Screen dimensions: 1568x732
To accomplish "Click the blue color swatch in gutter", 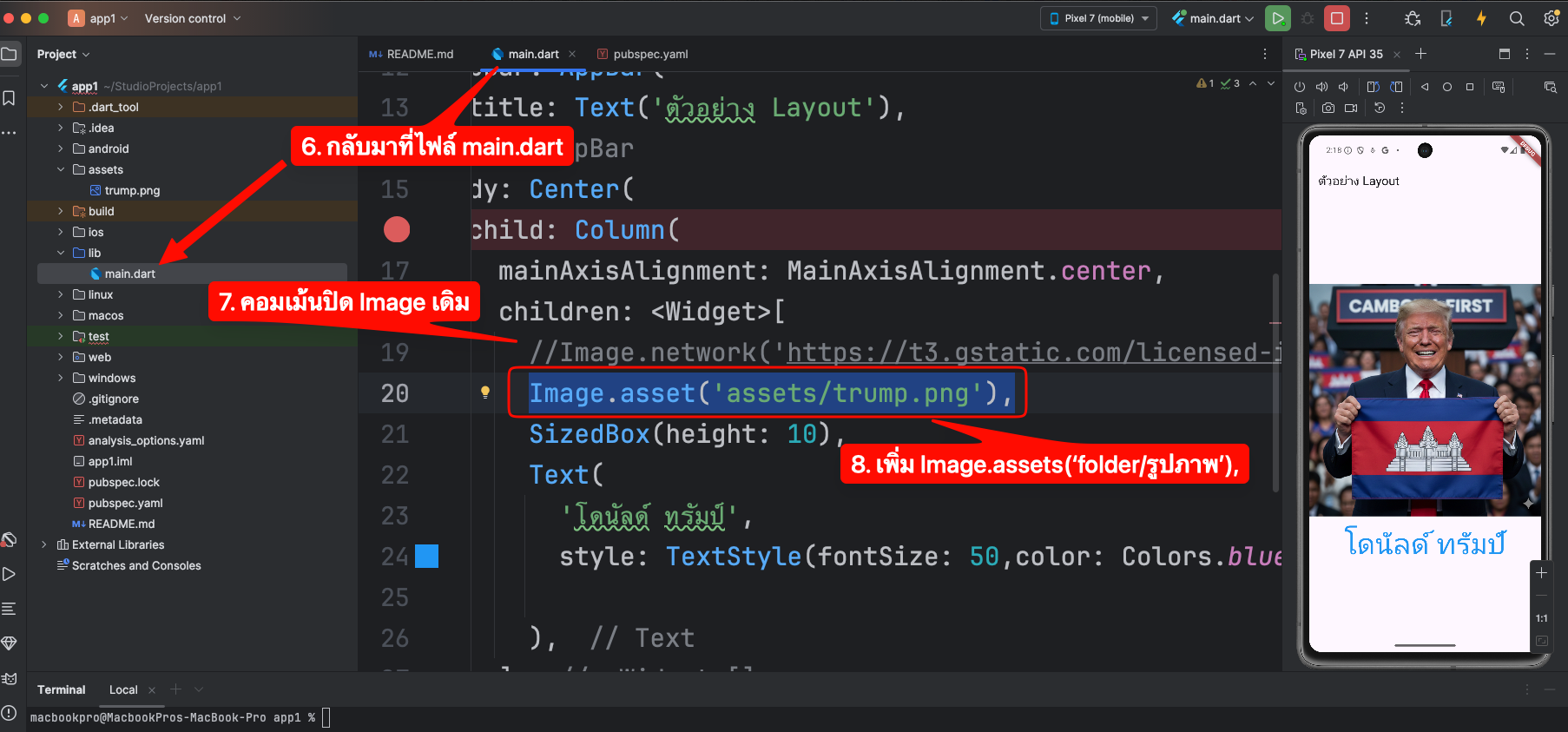I will [x=426, y=557].
